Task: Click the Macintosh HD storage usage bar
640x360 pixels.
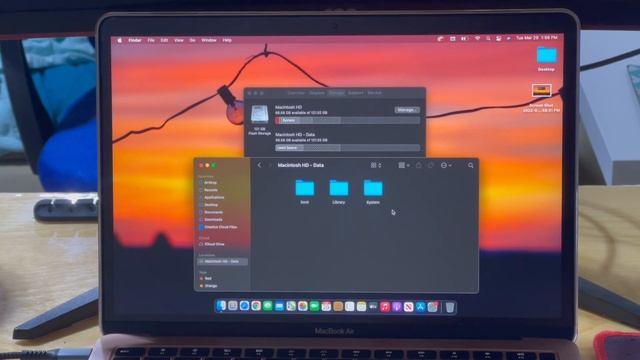Action: coord(347,120)
